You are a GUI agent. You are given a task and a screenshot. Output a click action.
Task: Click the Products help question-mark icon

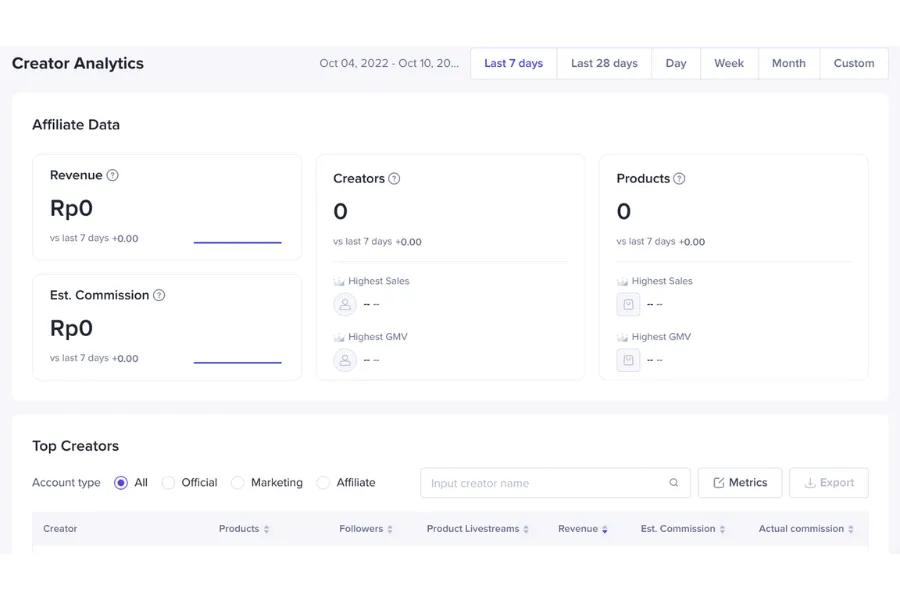pyautogui.click(x=679, y=179)
